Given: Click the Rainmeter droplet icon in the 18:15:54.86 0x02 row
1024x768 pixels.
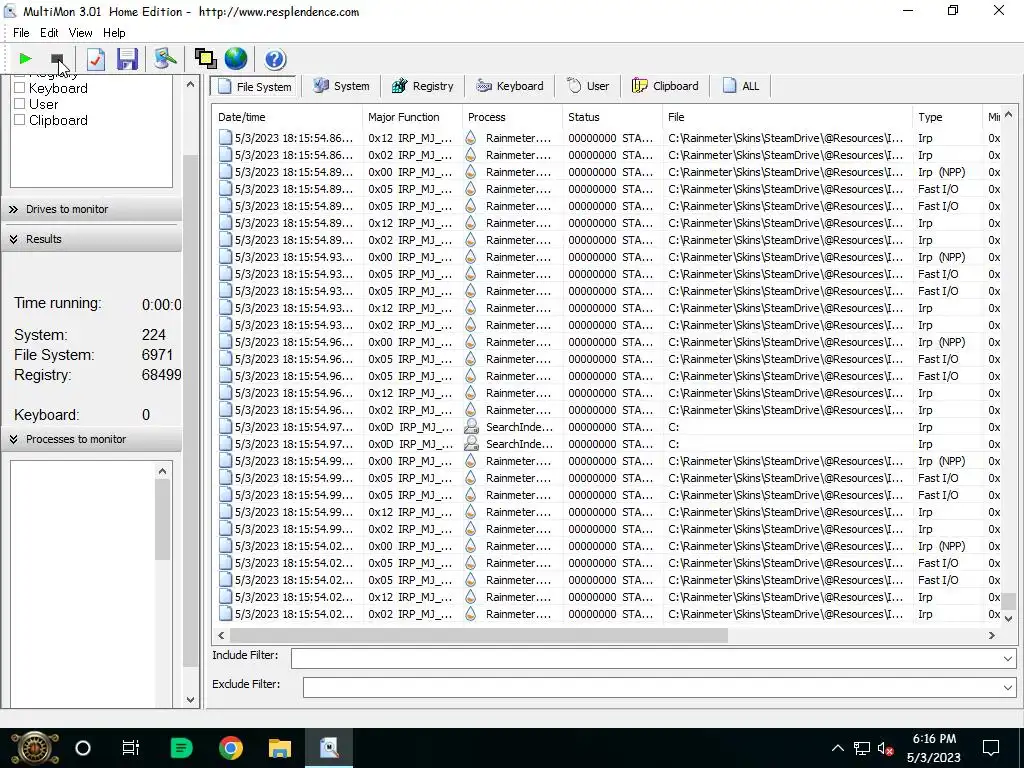Looking at the screenshot, I should click(470, 155).
